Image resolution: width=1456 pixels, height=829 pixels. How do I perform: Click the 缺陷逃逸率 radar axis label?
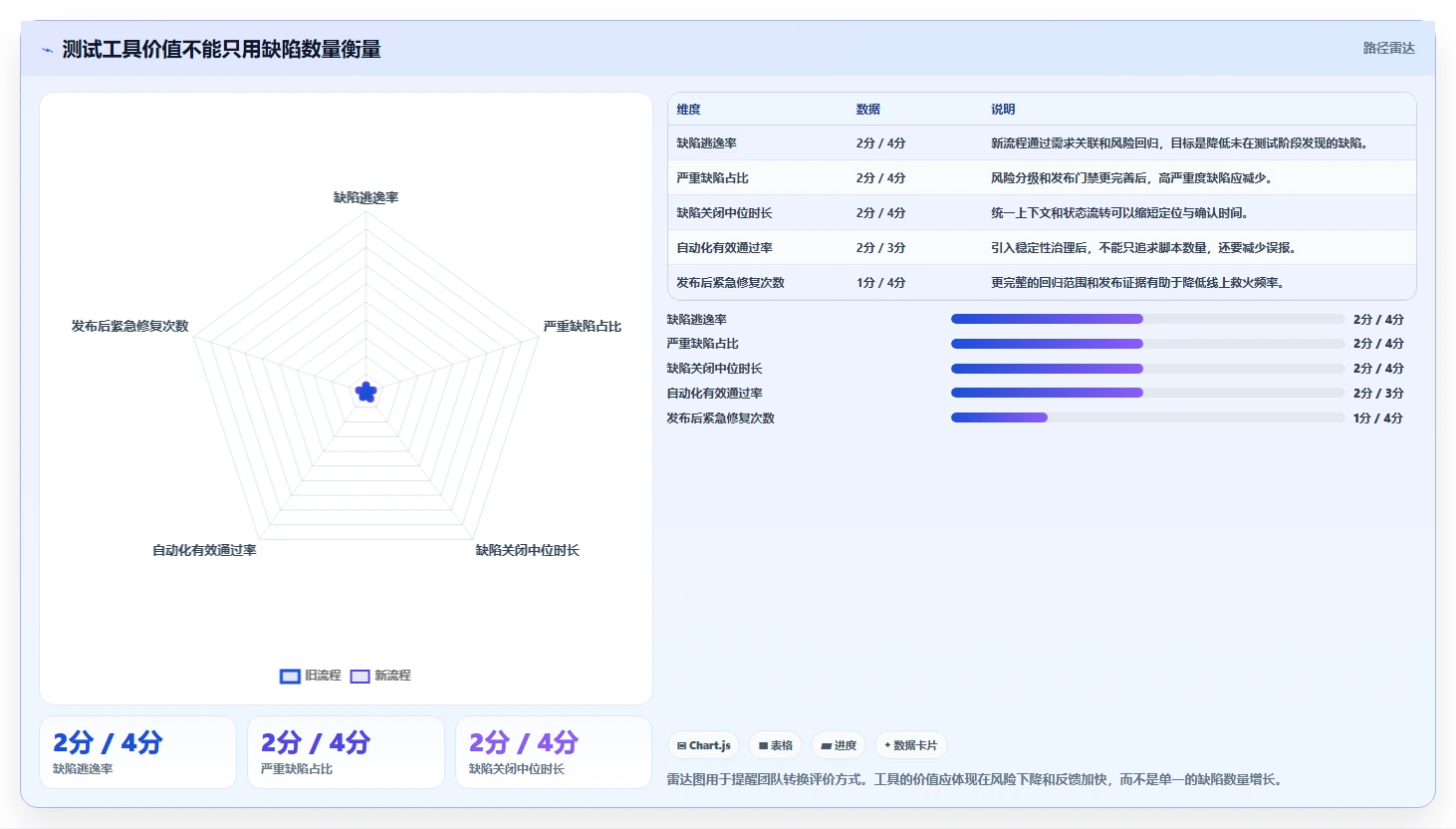(x=365, y=197)
